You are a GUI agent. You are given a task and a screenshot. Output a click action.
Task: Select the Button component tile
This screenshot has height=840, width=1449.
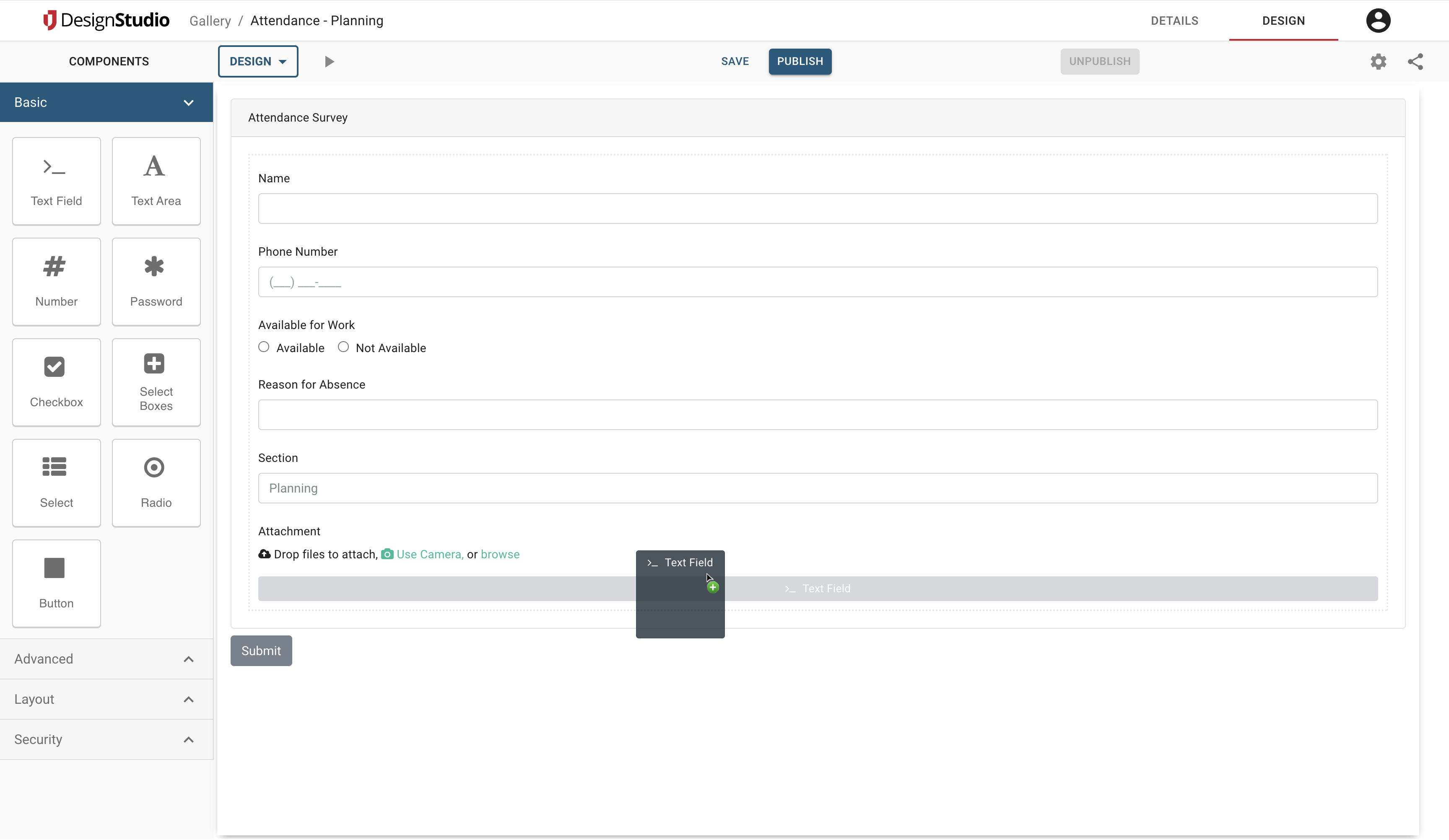coord(56,583)
